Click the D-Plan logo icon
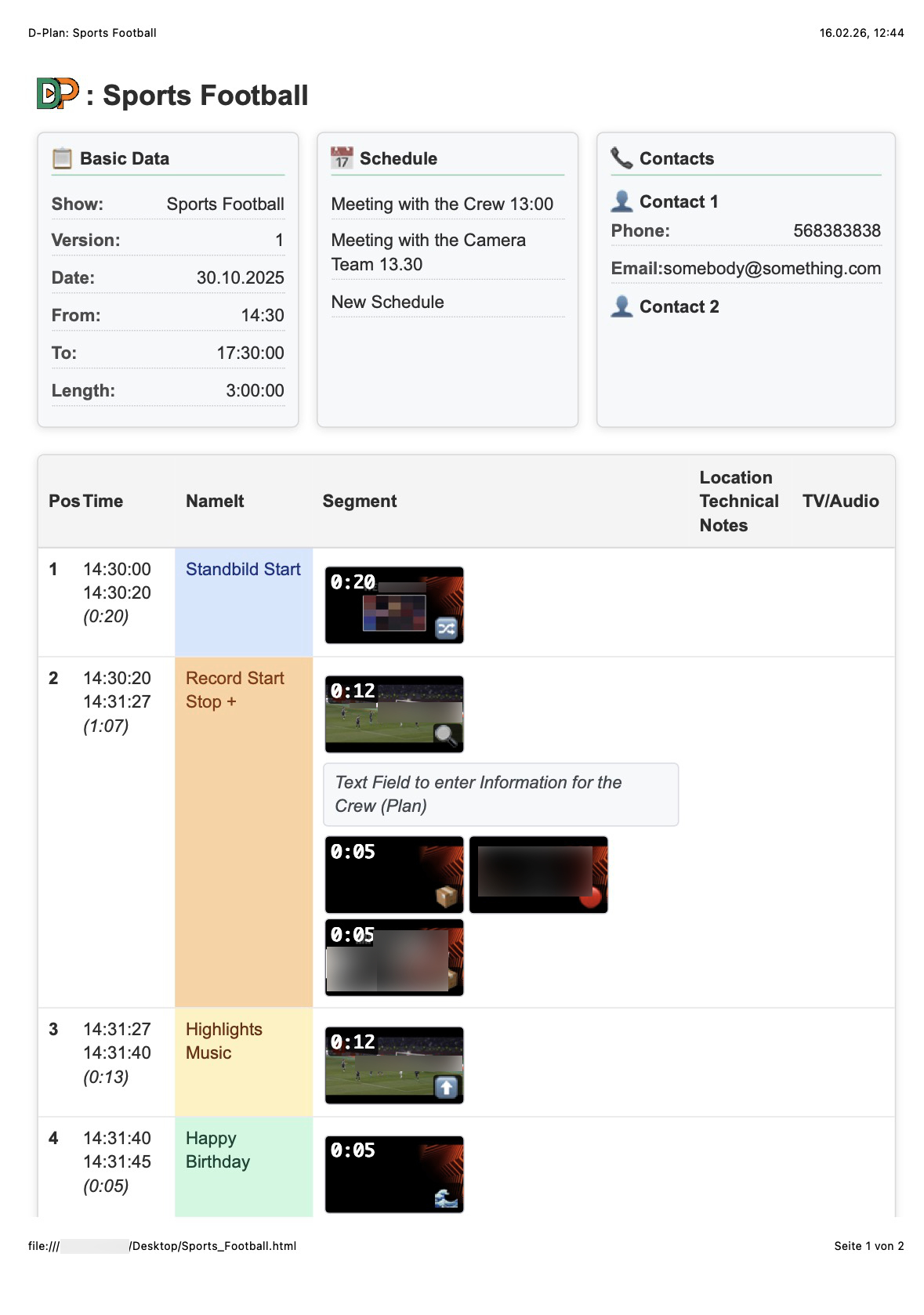 58,94
